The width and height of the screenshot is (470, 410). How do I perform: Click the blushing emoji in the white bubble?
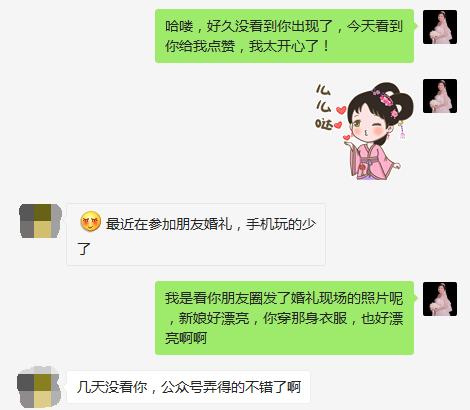(x=90, y=221)
